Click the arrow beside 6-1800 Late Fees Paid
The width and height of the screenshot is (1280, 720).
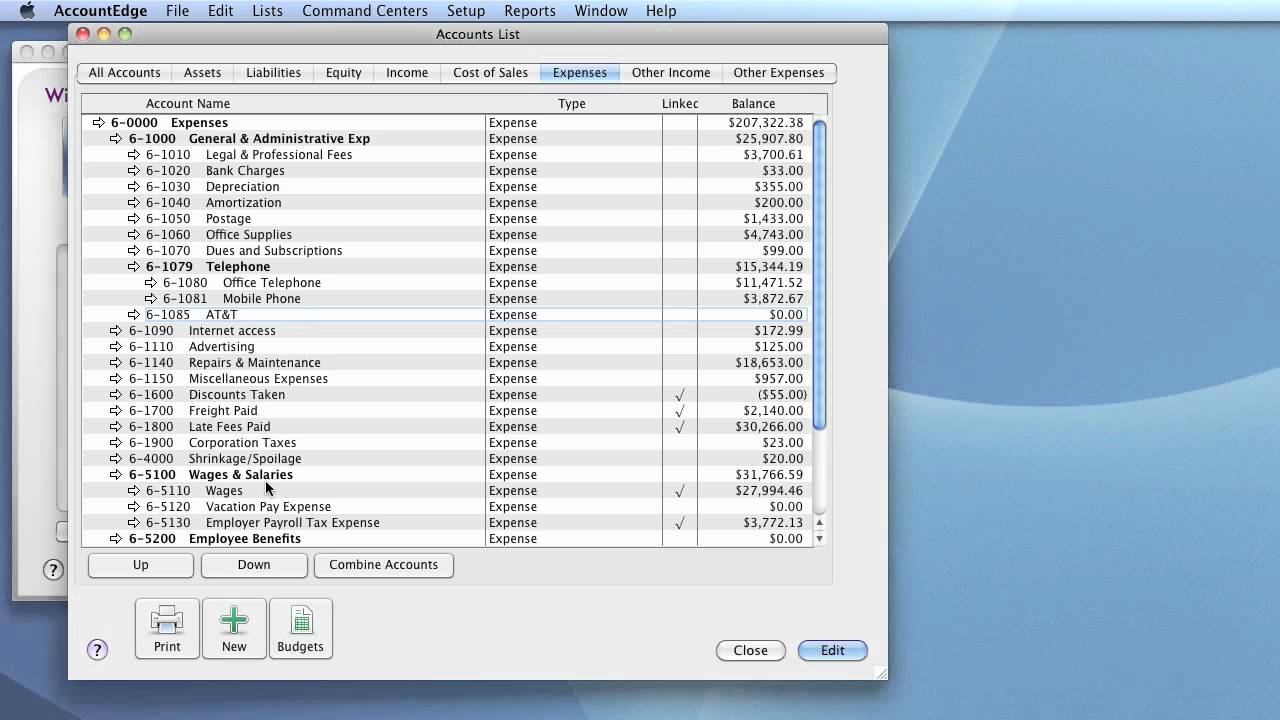point(116,427)
